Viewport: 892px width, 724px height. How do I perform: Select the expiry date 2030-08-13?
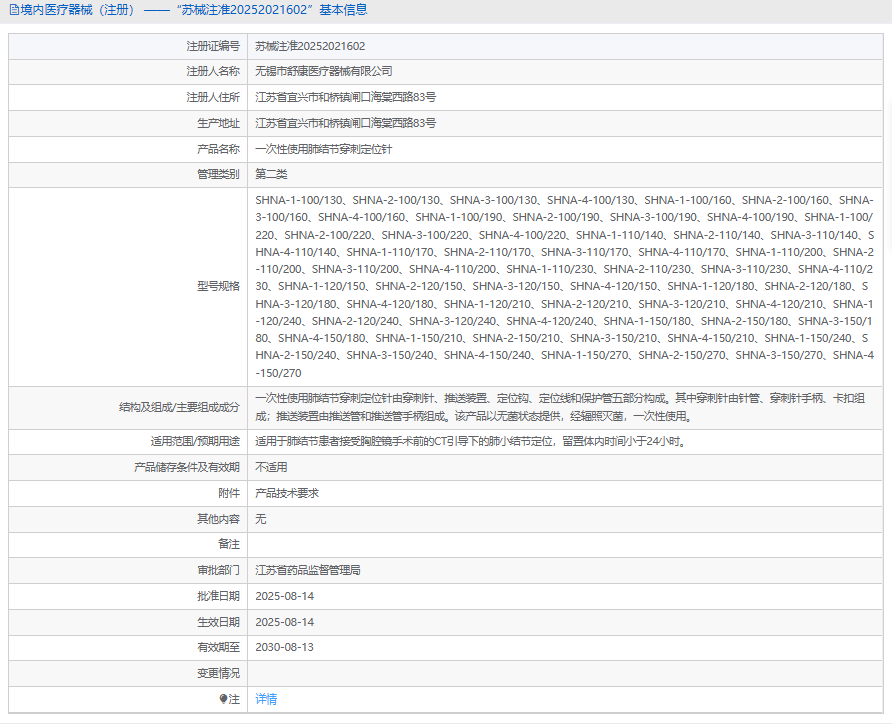(x=284, y=647)
